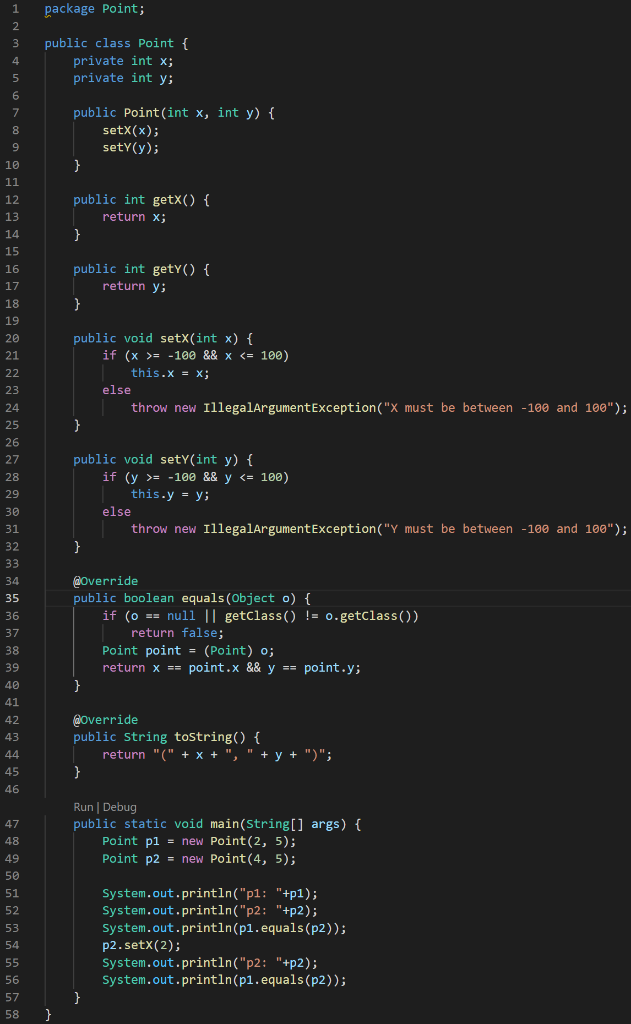The height and width of the screenshot is (1024, 631).
Task: Click 'point.y' in the equals return
Action: [329, 668]
